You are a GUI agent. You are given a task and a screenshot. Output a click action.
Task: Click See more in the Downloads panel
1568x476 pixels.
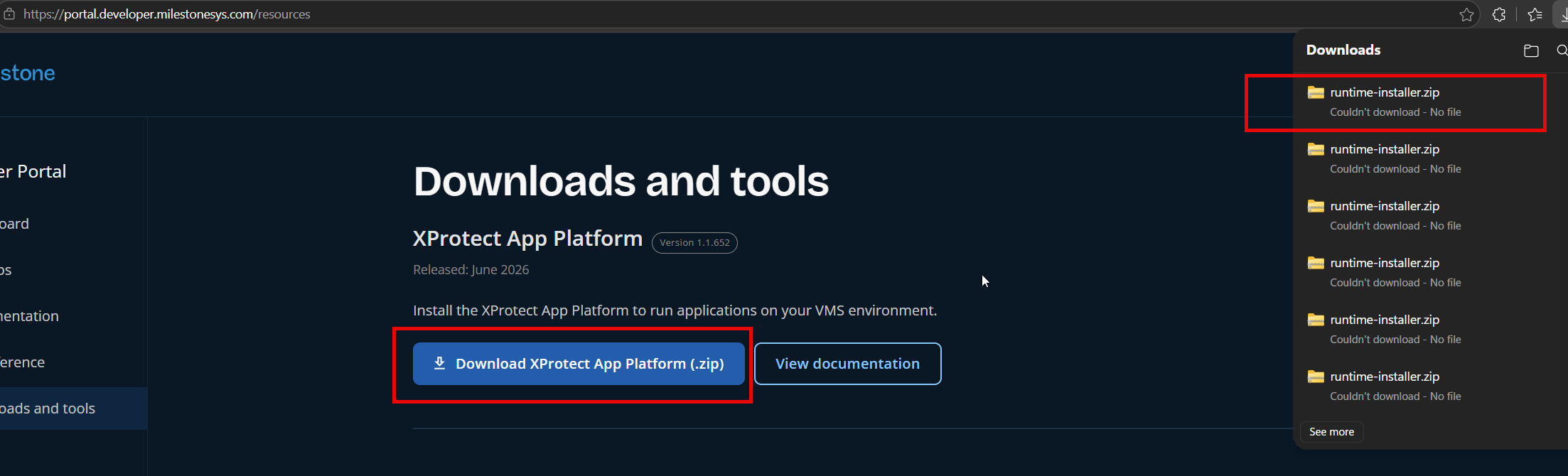[x=1331, y=432]
